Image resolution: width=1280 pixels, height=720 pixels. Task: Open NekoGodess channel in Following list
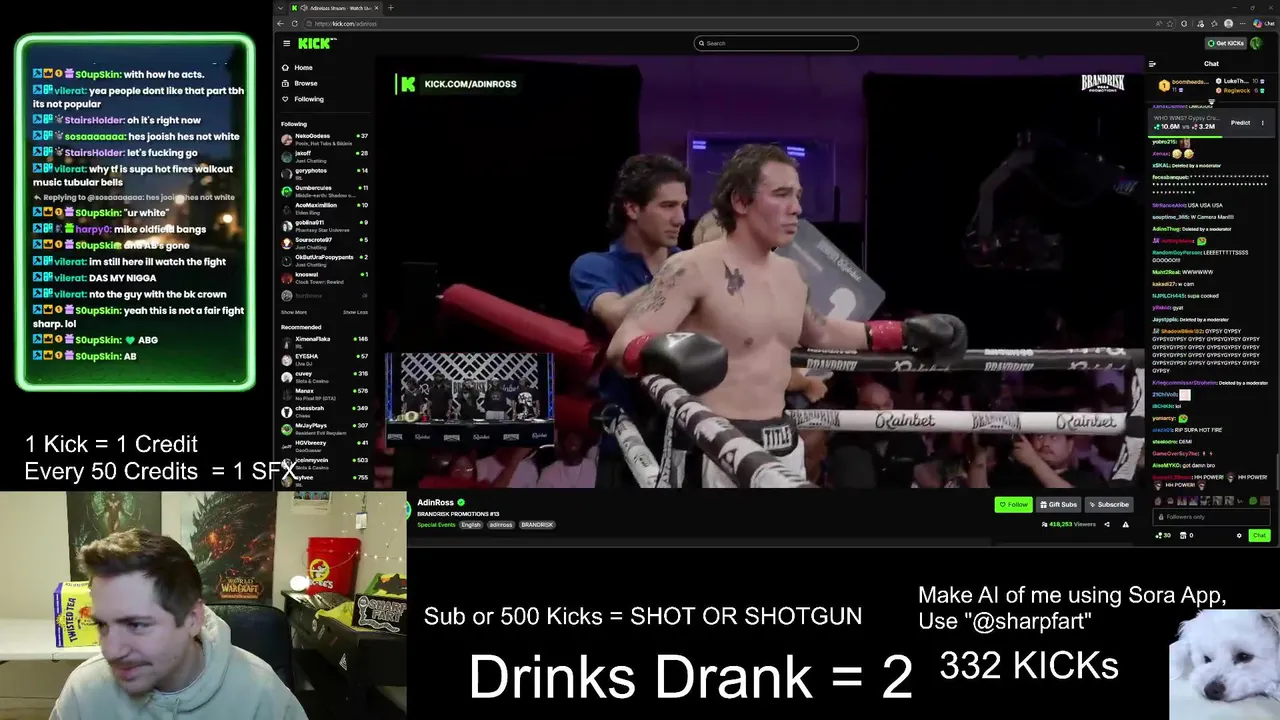324,138
